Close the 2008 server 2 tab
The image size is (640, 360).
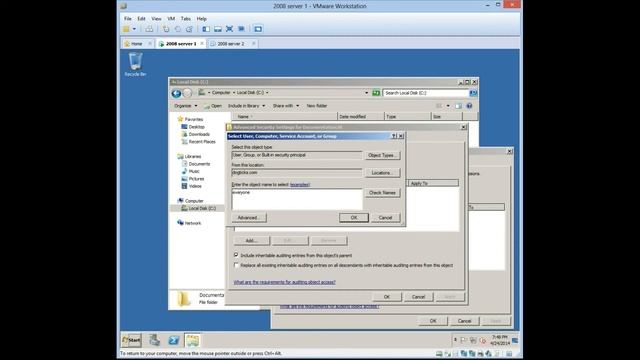[x=253, y=44]
